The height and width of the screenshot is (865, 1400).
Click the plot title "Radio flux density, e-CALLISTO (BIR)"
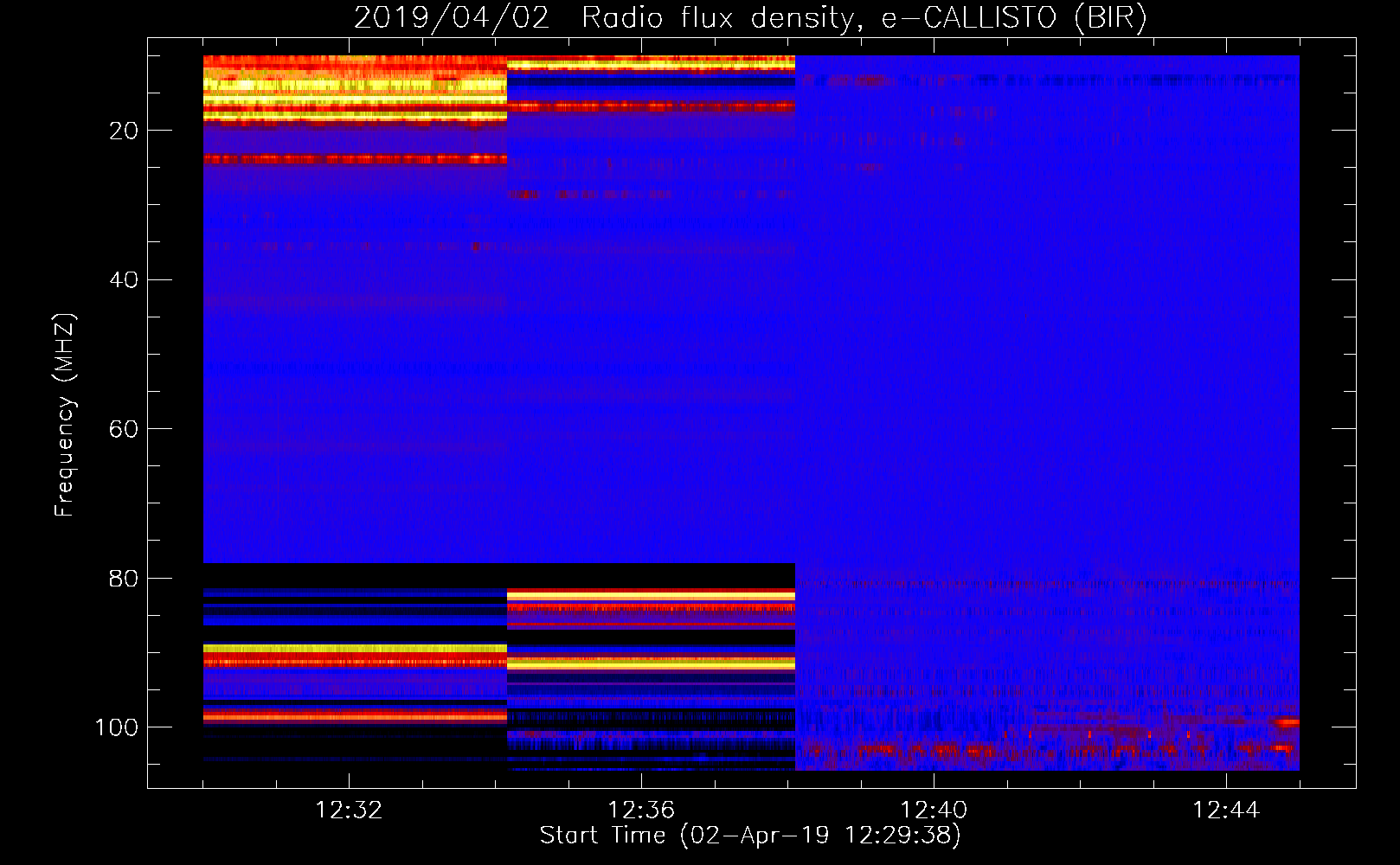864,18
